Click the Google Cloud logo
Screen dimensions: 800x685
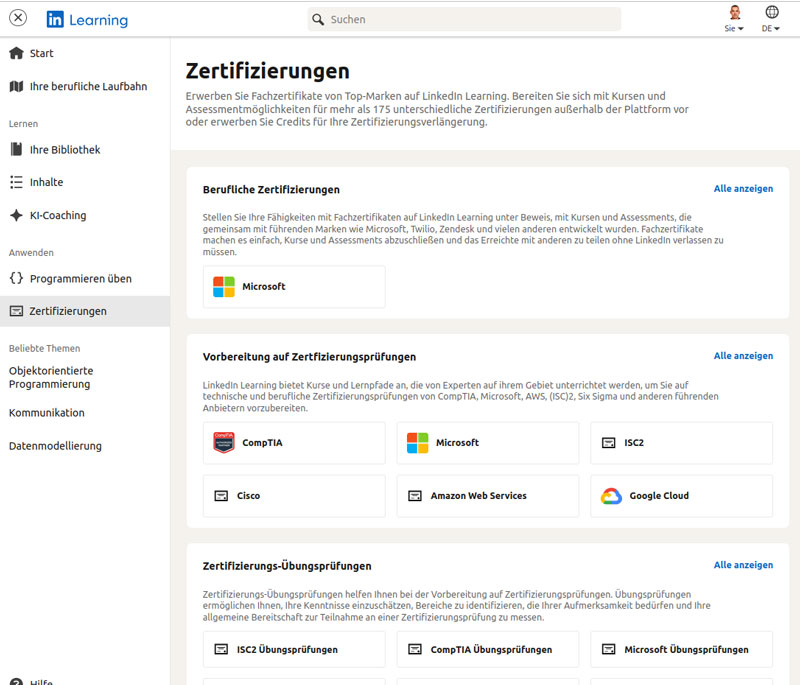[x=611, y=496]
